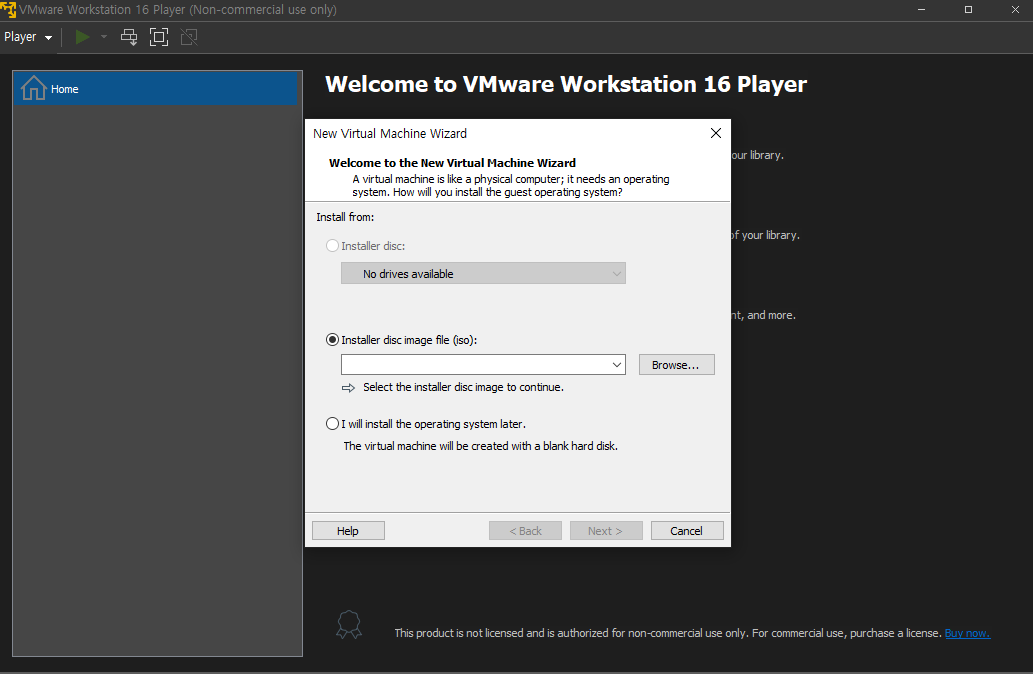The image size is (1033, 674).
Task: Click the green Power On play icon
Action: (x=82, y=37)
